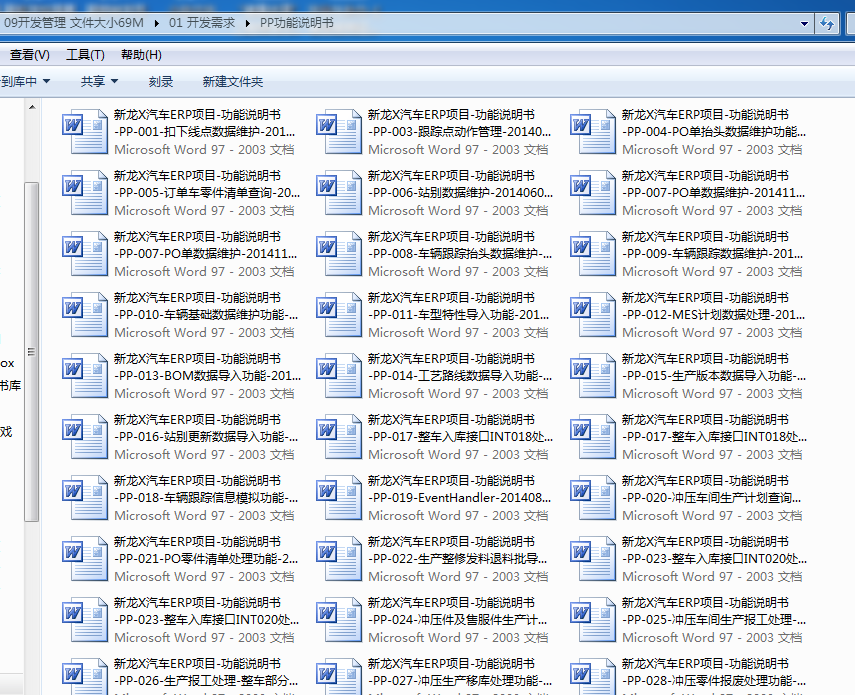
Task: Select file name -PP-011-车型特性导入功能-201...
Action: (459, 315)
